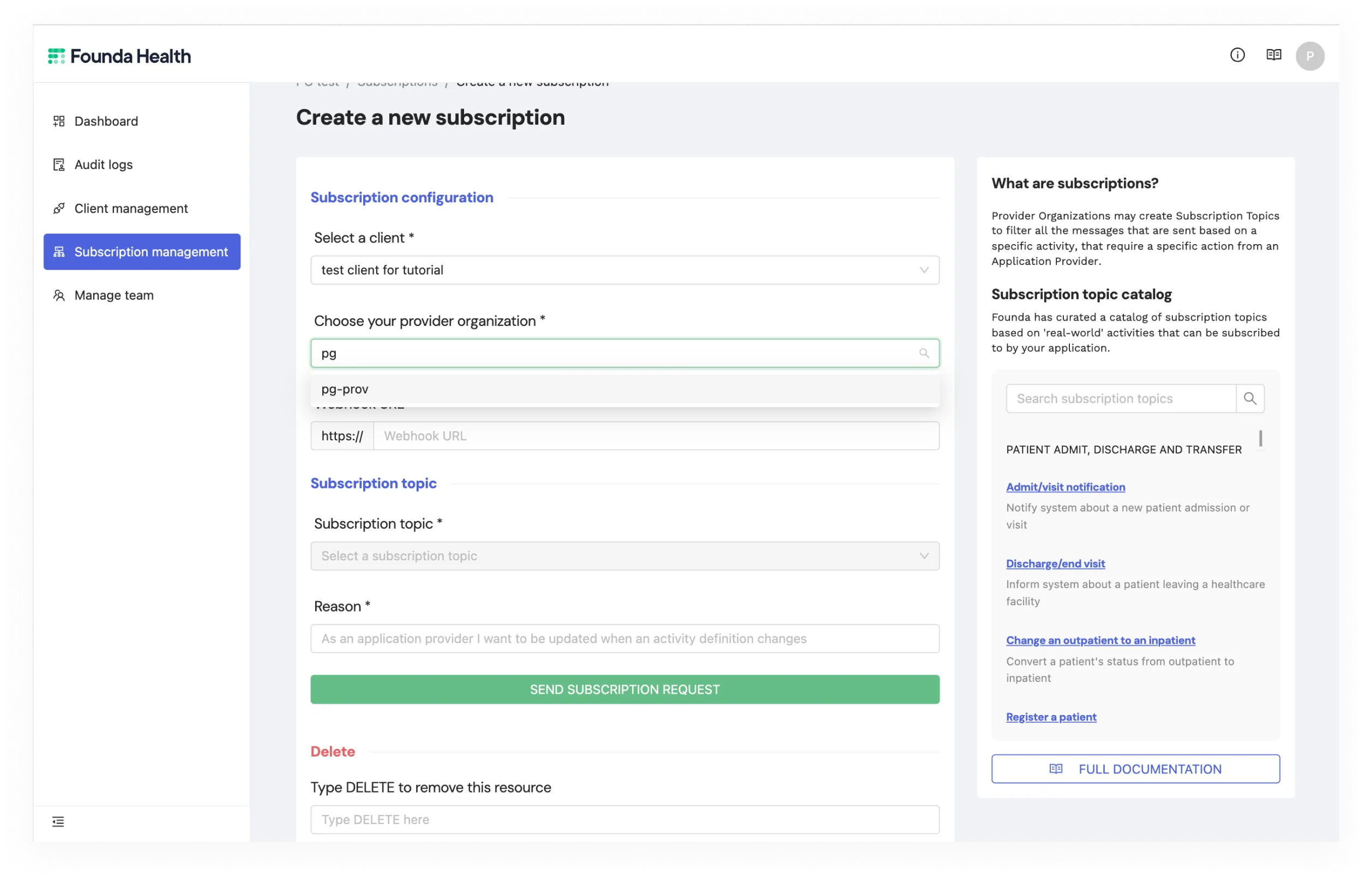Screen dimensions: 1372x883
Task: Open the Admit/visit notification link
Action: [x=1065, y=487]
